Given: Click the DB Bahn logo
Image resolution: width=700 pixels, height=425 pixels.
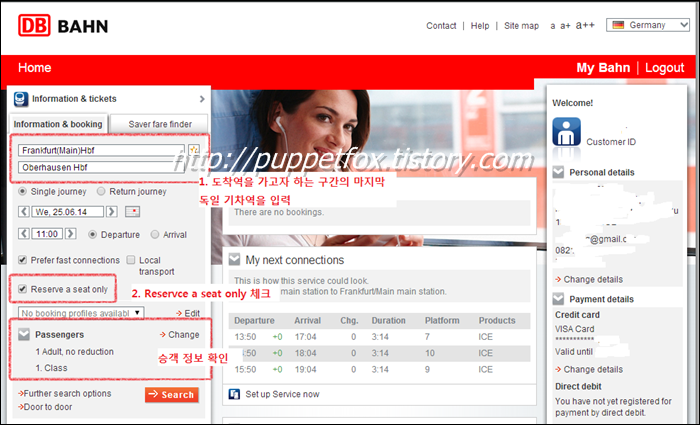Looking at the screenshot, I should [x=63, y=25].
